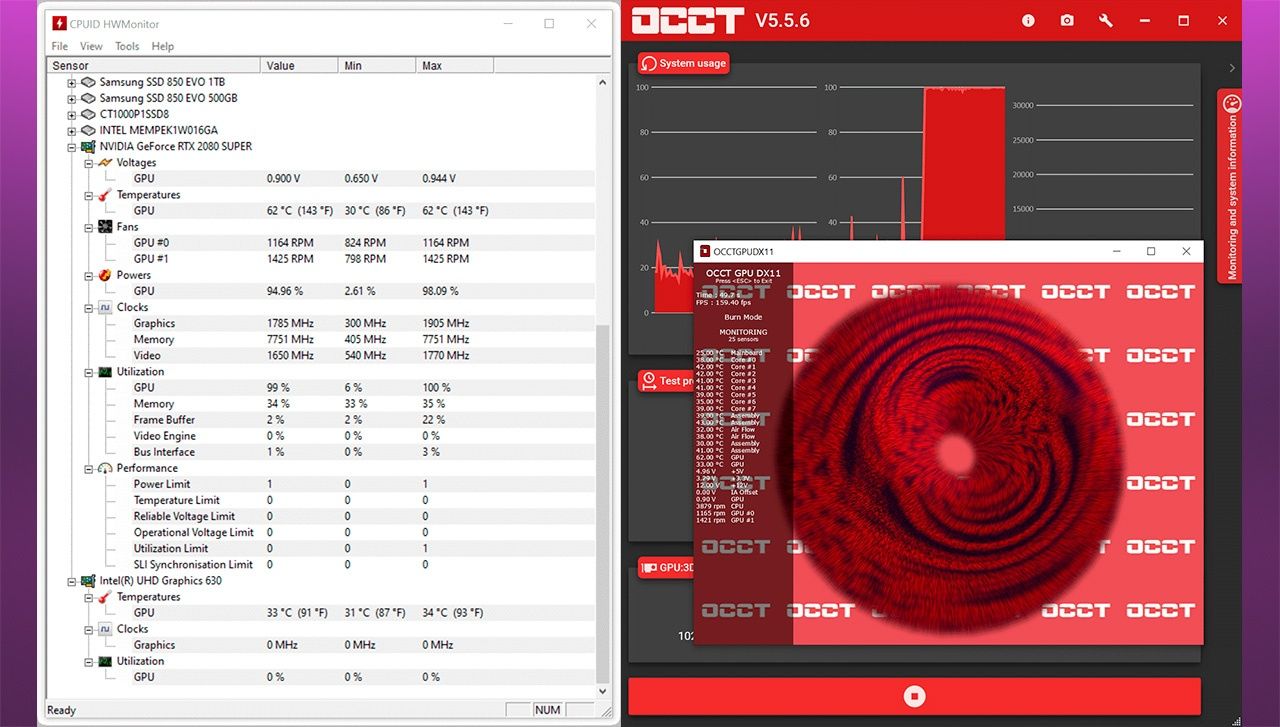Click the NVIDIA GeForce RTX 2080 SUPER icon

click(x=88, y=147)
